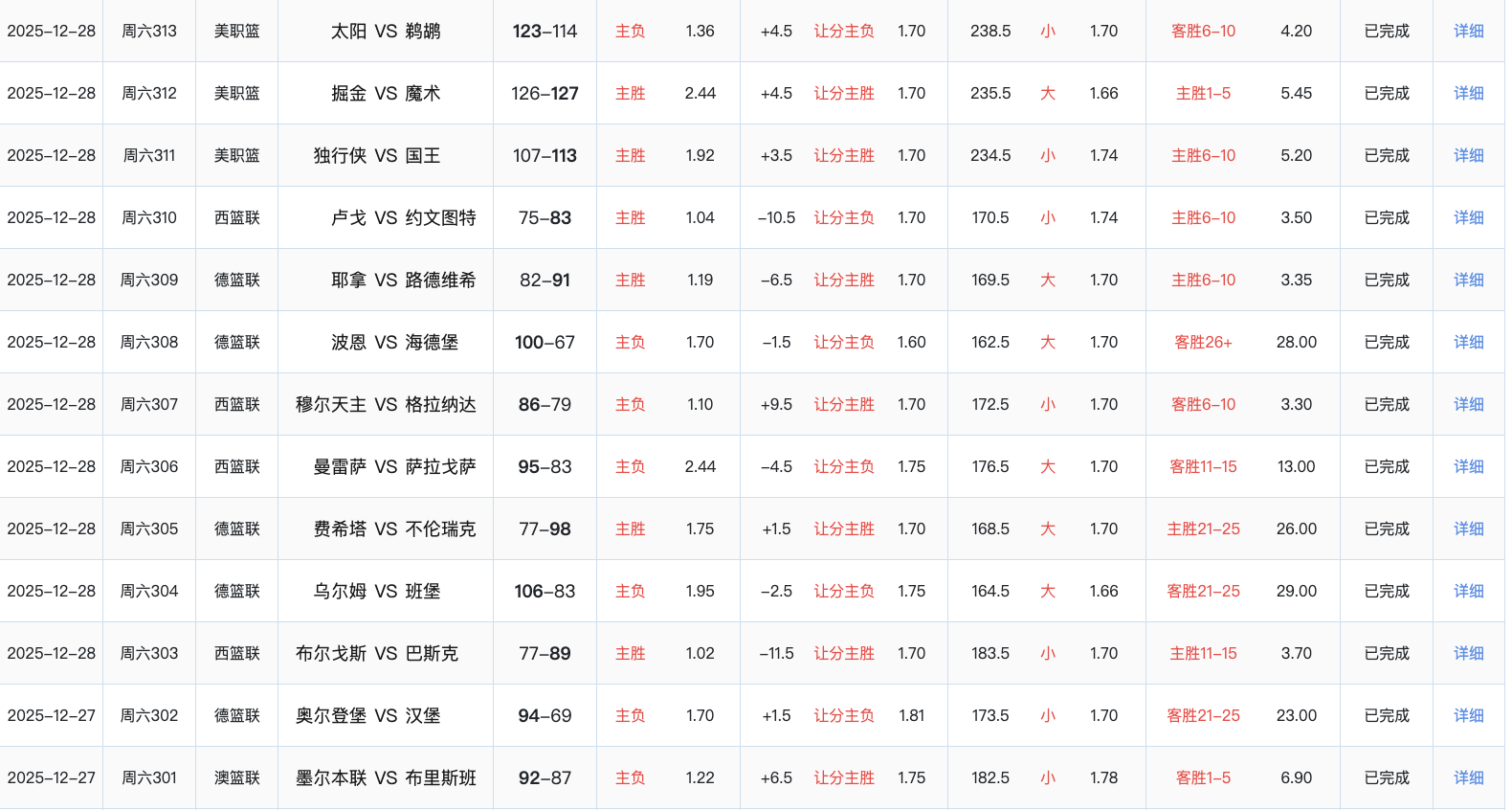This screenshot has width=1512, height=810.
Task: Open 详细 link for 太阳 VS 鹈鹕
Action: click(x=1468, y=31)
